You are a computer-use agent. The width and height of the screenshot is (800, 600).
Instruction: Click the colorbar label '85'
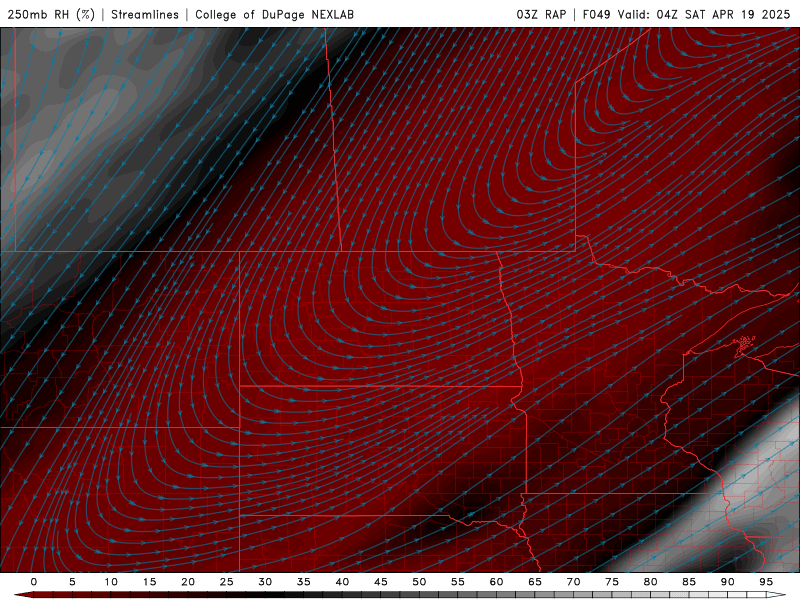[689, 582]
